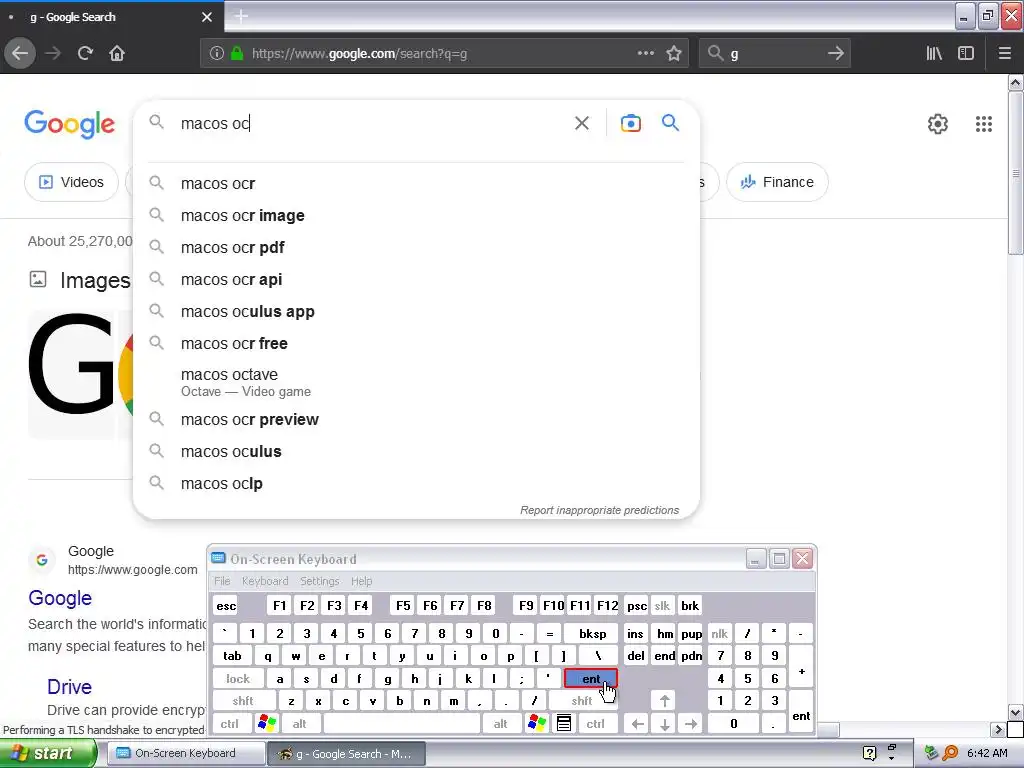Submit the Firefox search box with its go arrow
The image size is (1024, 768).
(835, 54)
